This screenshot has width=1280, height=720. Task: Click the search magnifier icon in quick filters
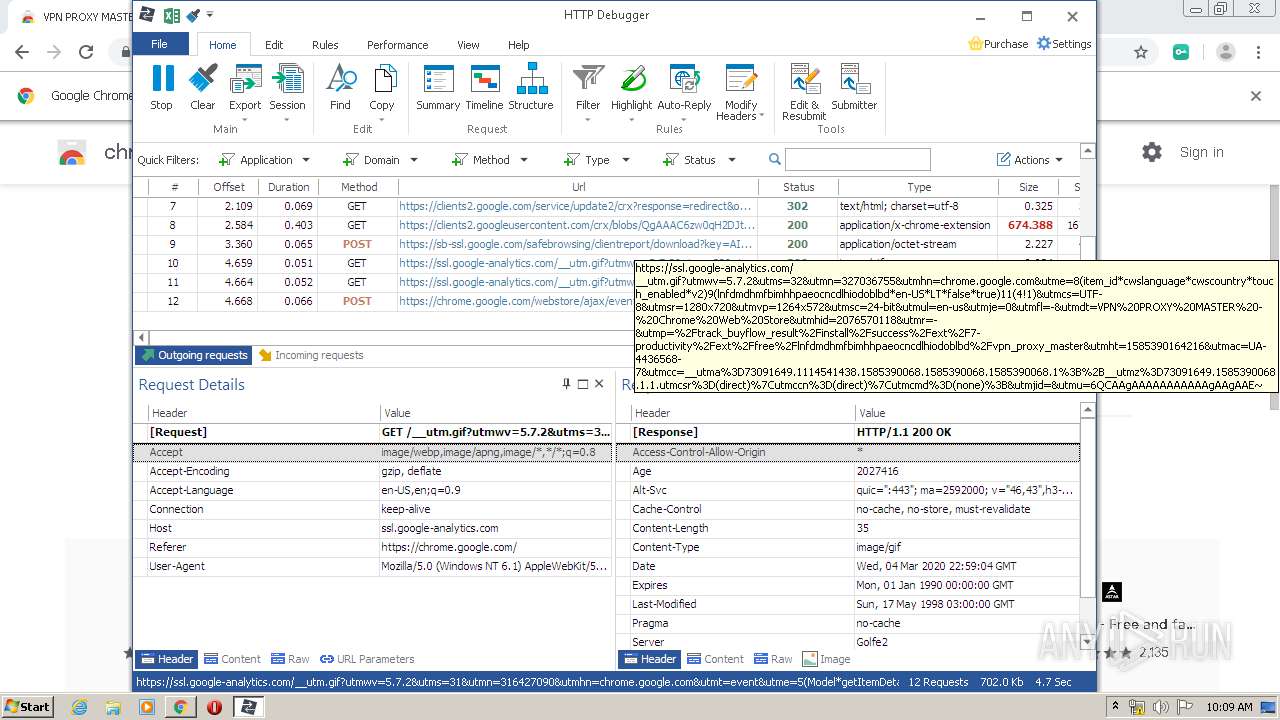[774, 159]
